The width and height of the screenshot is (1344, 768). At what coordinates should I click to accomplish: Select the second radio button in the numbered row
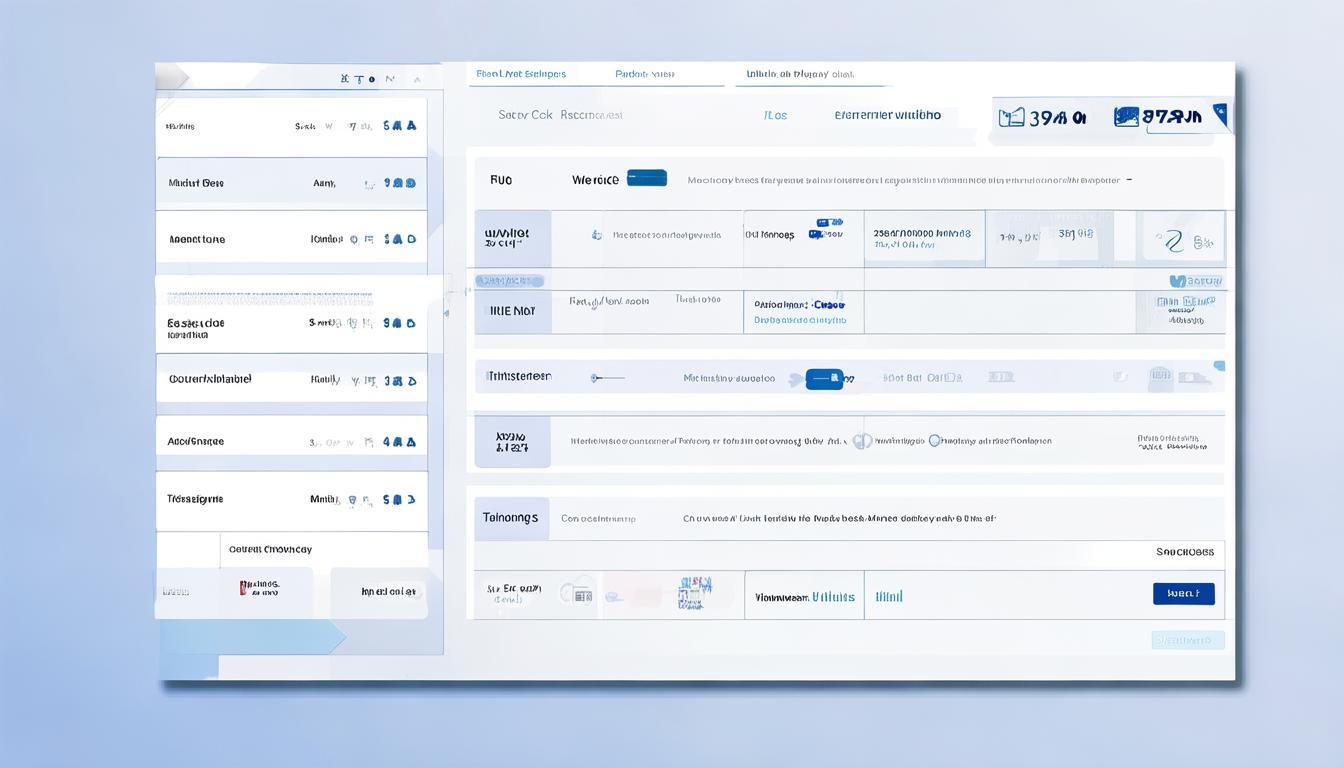click(935, 441)
